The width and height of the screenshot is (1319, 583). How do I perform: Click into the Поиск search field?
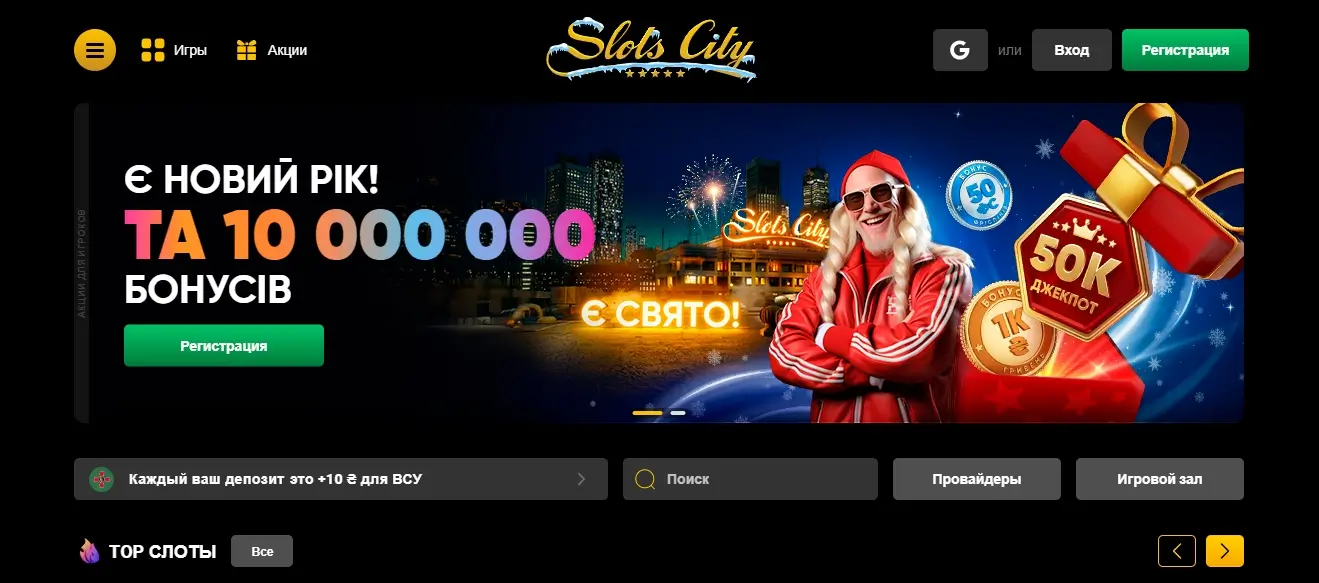coord(750,479)
